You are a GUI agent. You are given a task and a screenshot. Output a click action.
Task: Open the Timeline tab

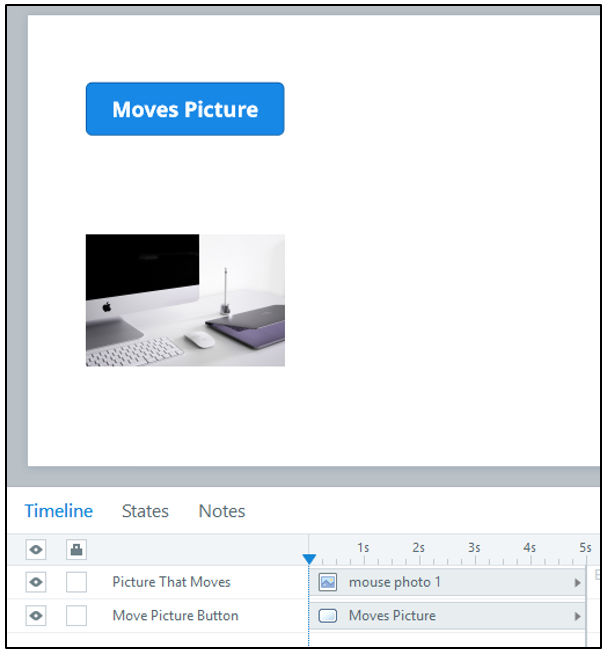point(59,511)
